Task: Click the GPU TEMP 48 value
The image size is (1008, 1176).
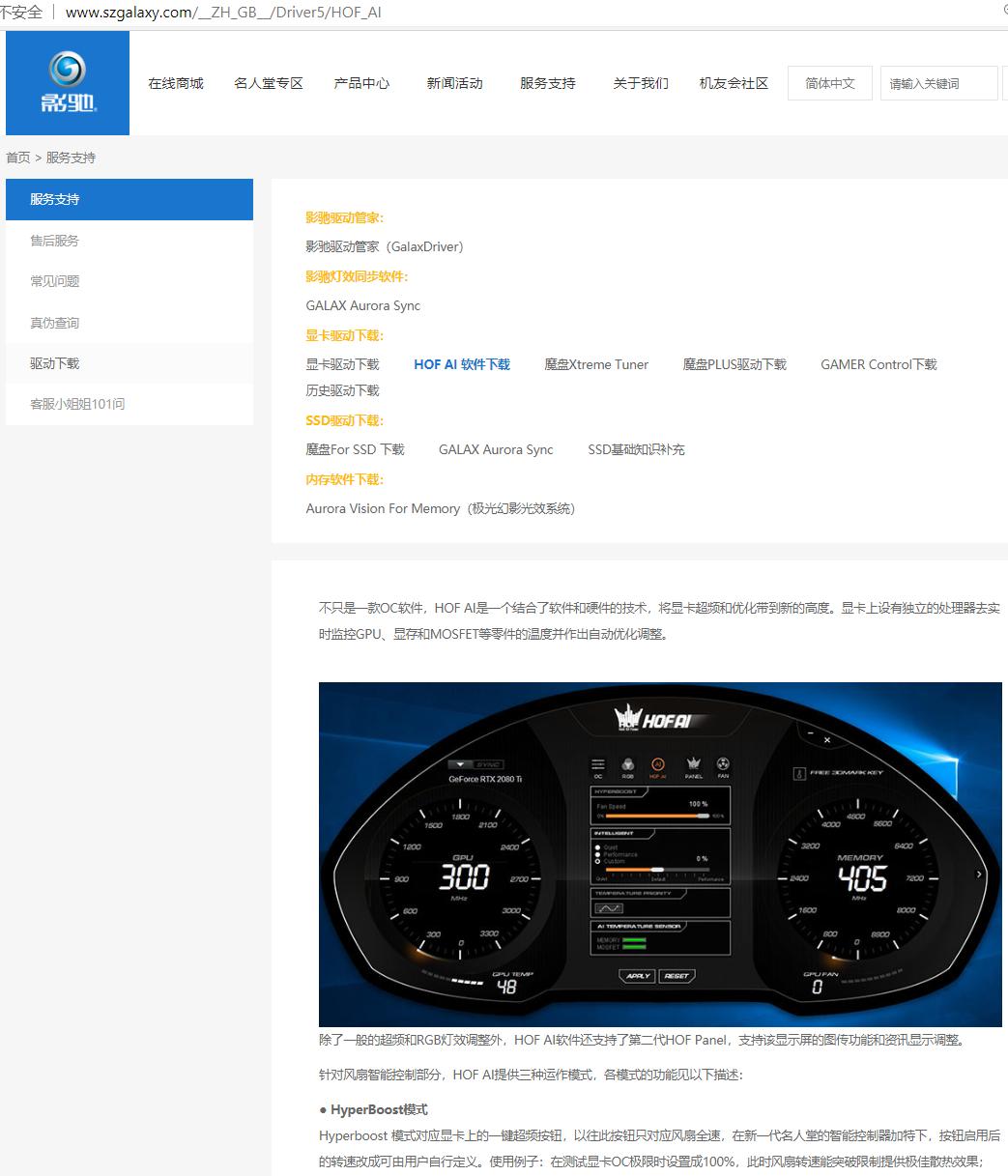Action: pos(506,987)
